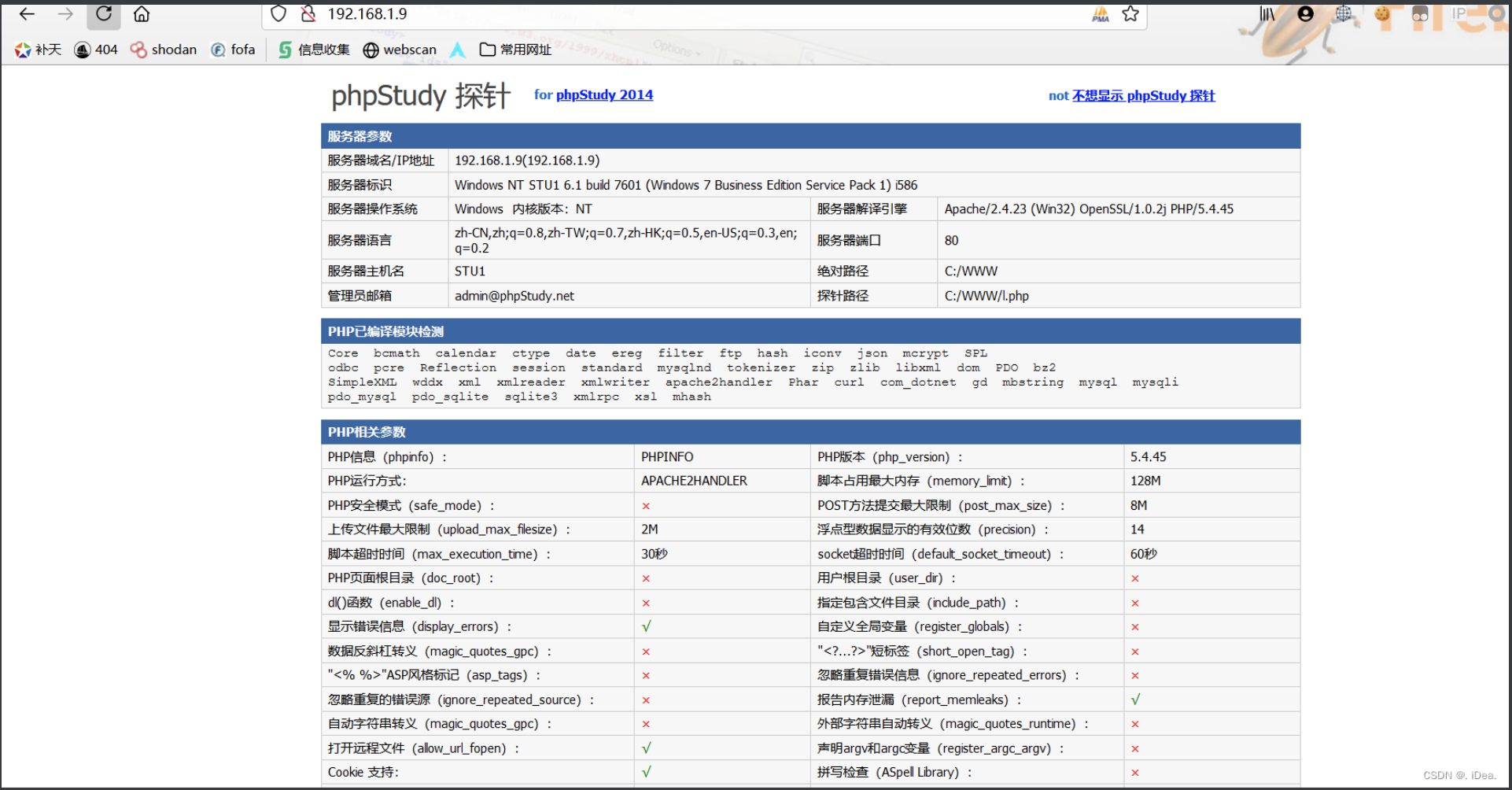Image resolution: width=1512 pixels, height=790 pixels.
Task: Click the APACHE2HANDLER run mode value
Action: tap(694, 481)
